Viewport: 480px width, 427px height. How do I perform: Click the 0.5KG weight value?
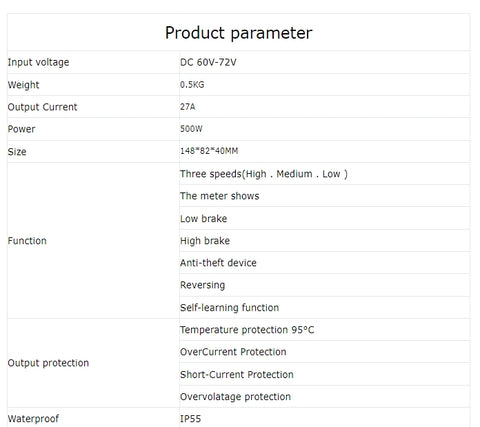[x=192, y=85]
